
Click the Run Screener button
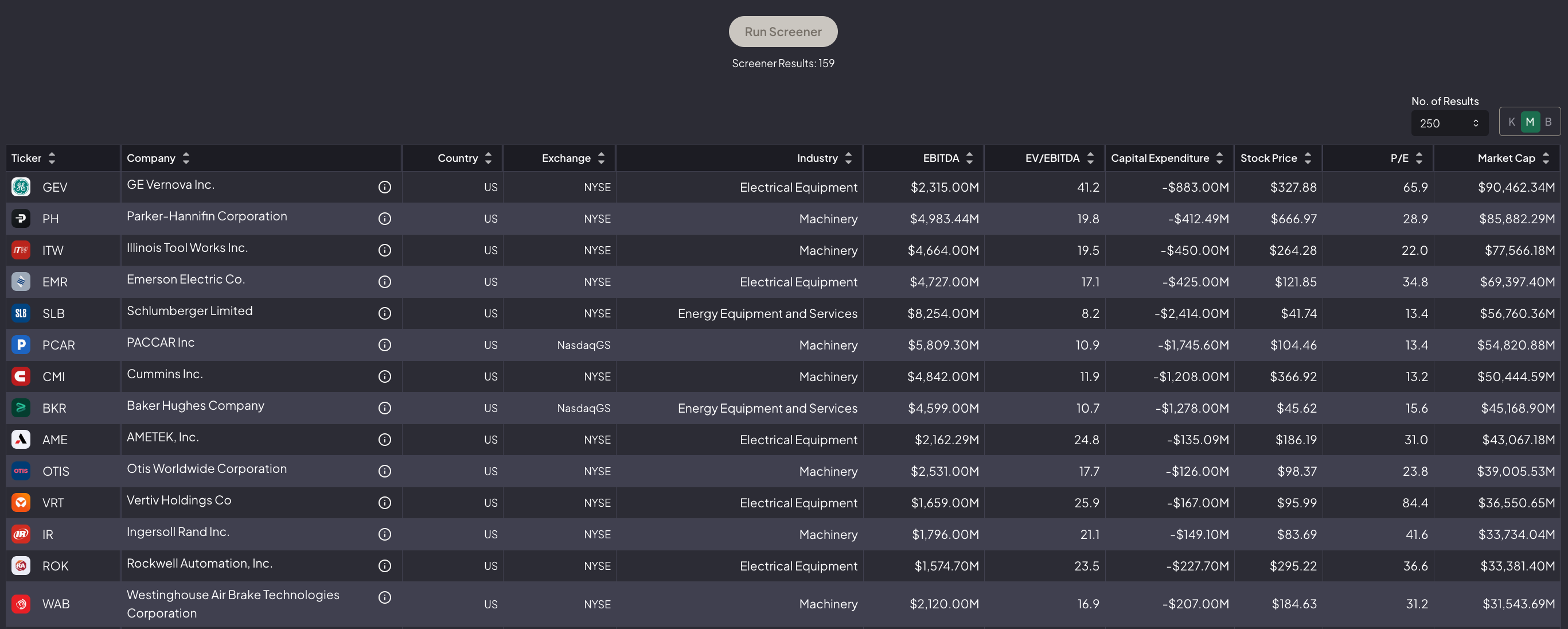(783, 32)
